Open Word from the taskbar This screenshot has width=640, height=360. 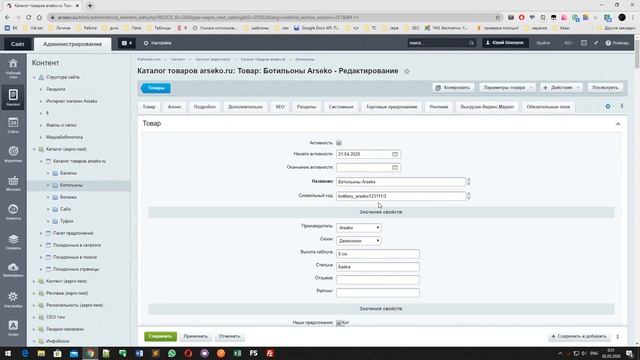pyautogui.click(x=139, y=353)
